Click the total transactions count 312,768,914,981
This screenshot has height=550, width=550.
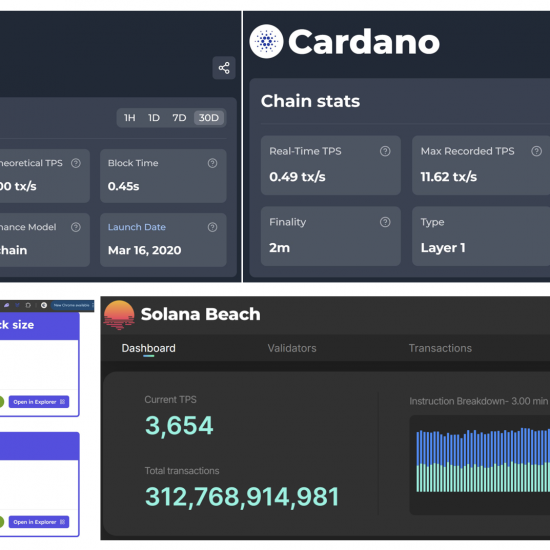pyautogui.click(x=242, y=497)
